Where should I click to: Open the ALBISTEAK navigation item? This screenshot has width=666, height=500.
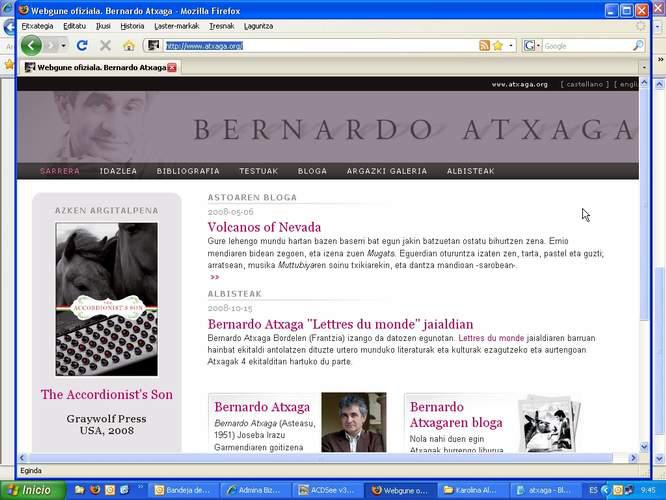click(470, 171)
